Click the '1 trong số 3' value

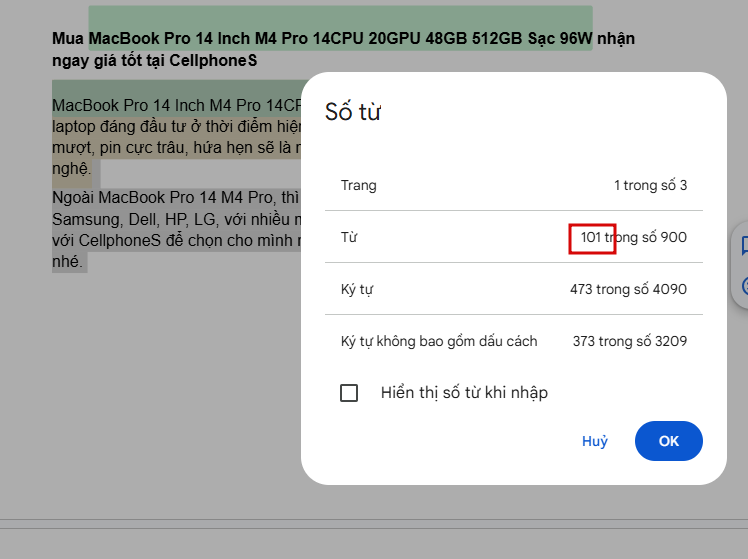click(650, 185)
